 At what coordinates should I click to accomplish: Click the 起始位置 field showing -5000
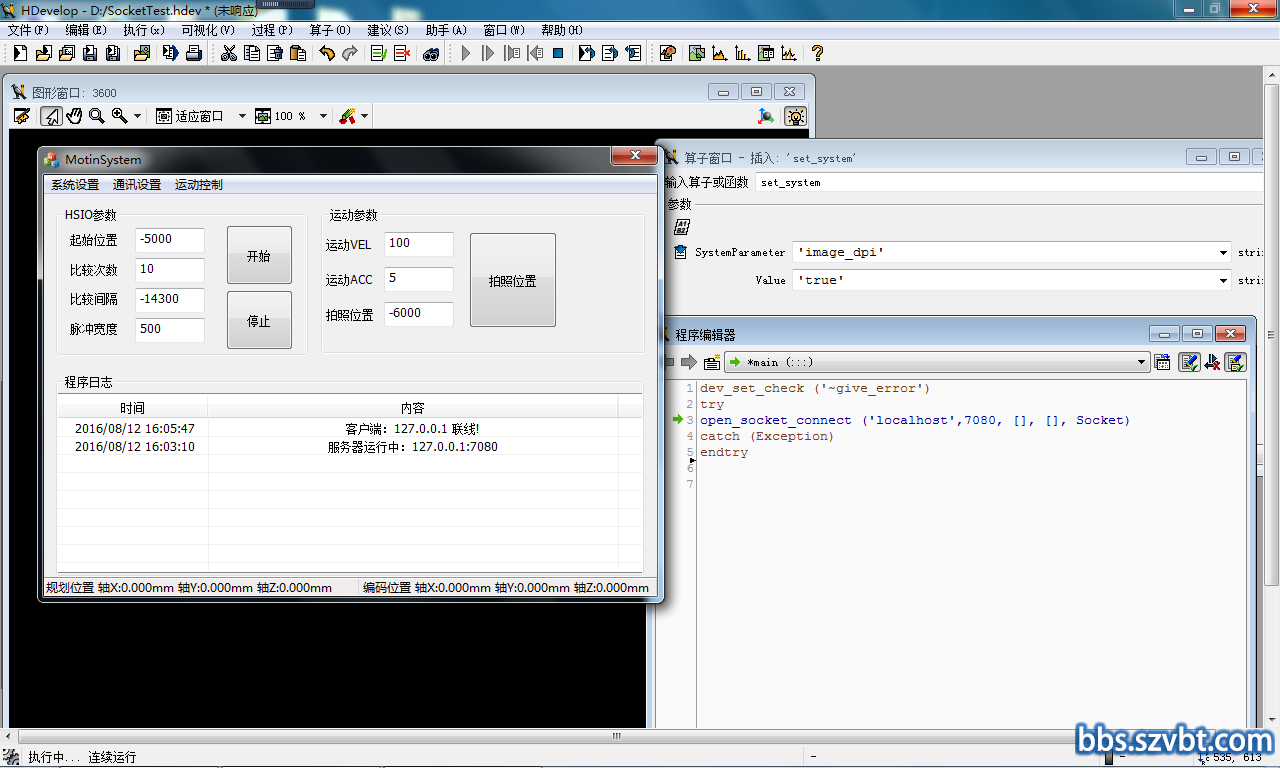[170, 240]
